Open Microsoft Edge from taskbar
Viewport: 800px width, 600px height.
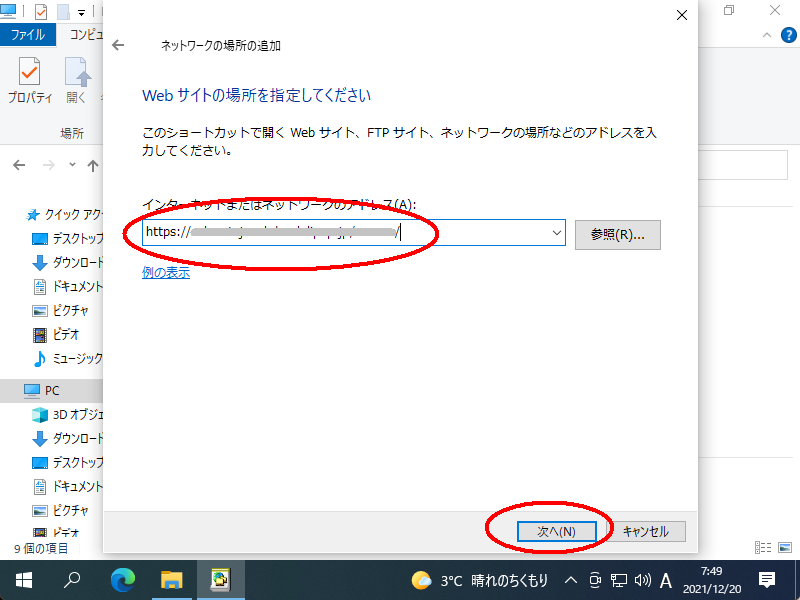coord(123,580)
